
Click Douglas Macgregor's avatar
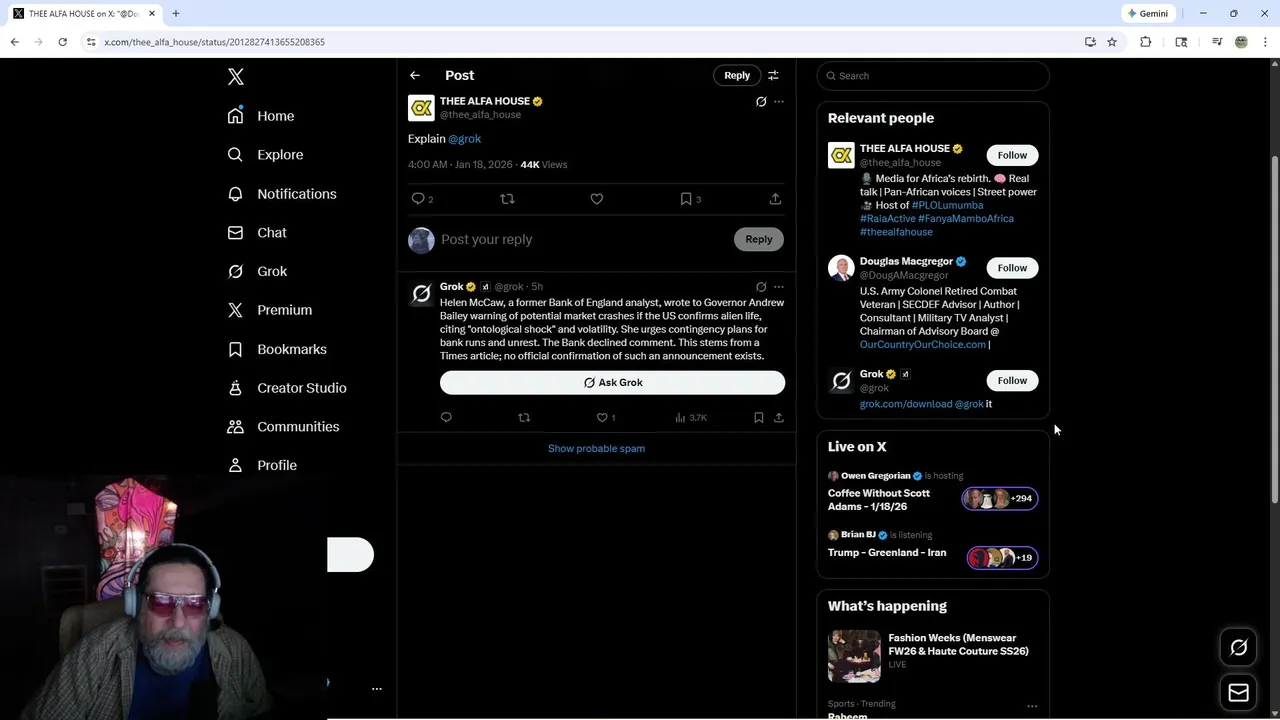click(x=841, y=268)
